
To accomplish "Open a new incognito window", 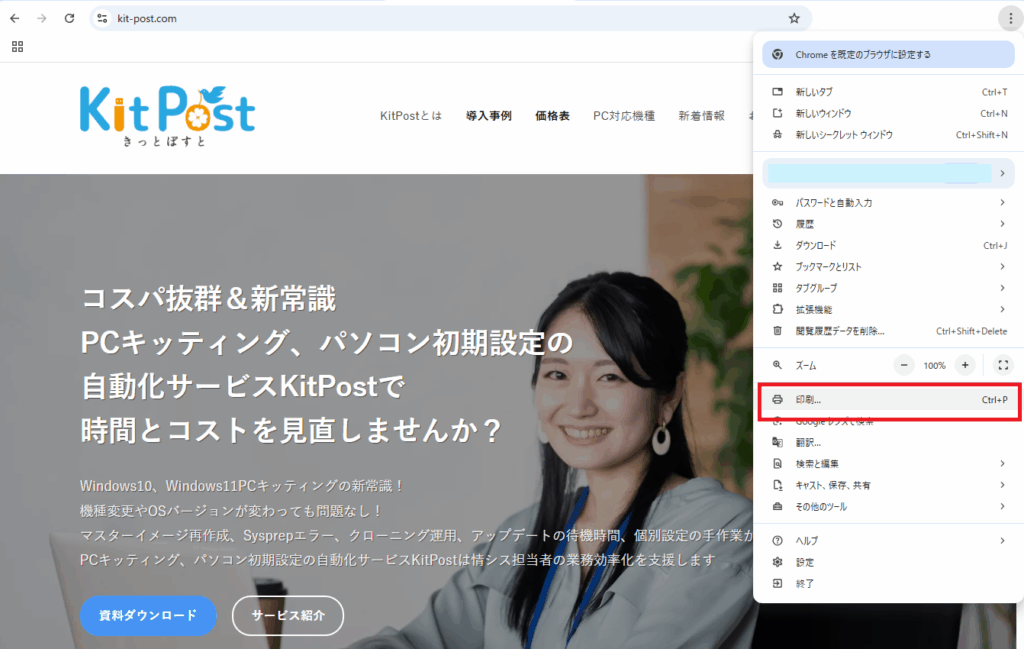I will pos(888,135).
